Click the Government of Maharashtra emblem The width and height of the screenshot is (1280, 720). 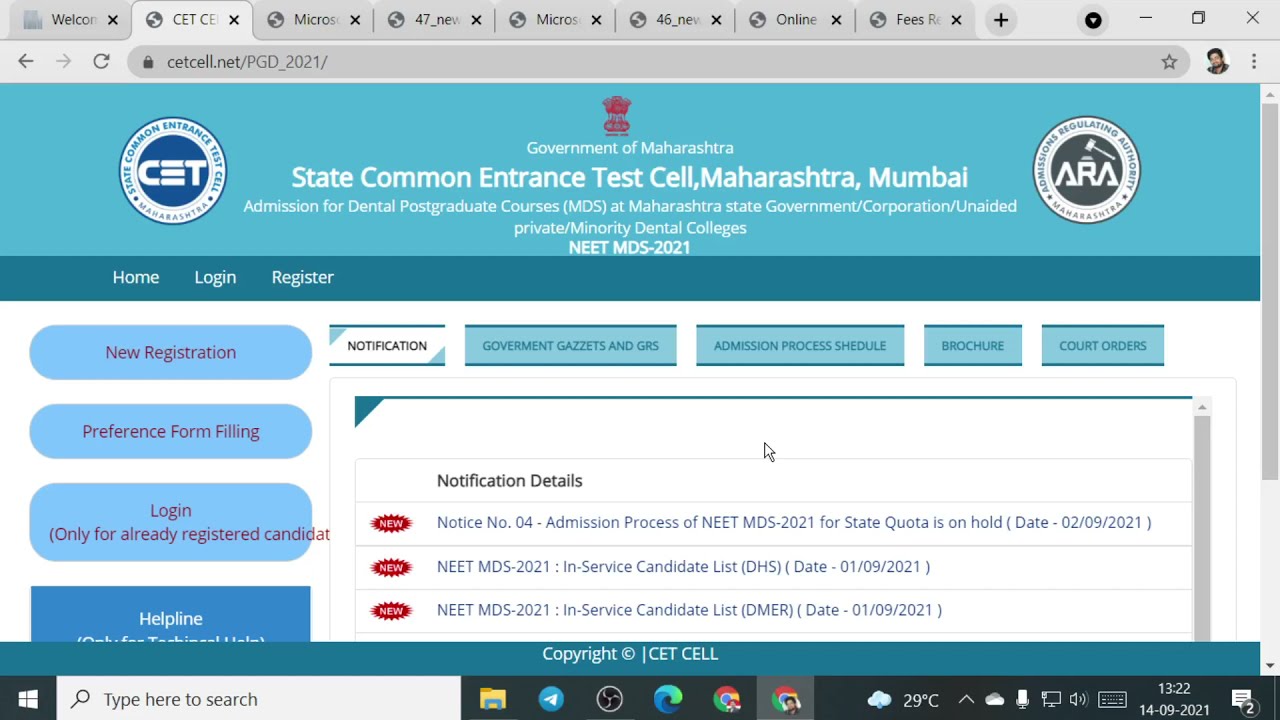click(x=617, y=115)
